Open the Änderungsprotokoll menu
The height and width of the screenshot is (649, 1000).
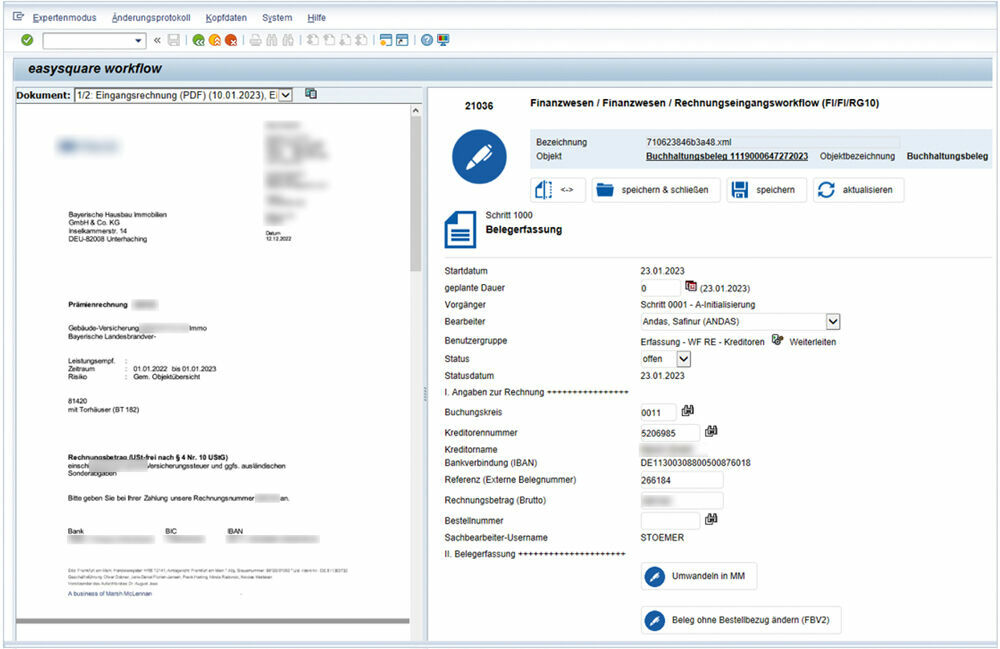(x=151, y=17)
